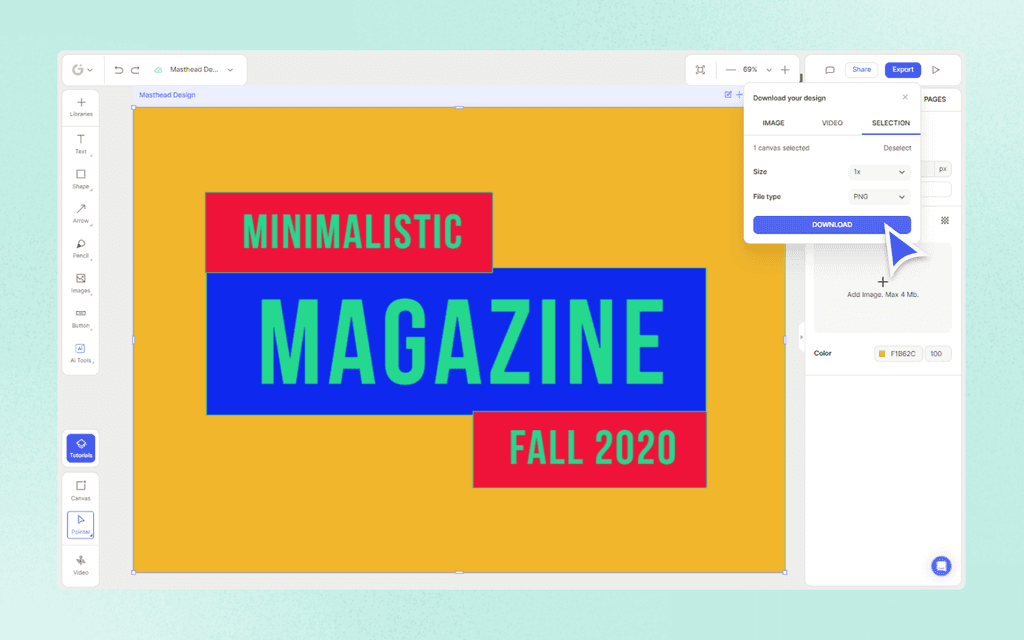Open the Size dropdown set to 1x
Image resolution: width=1024 pixels, height=640 pixels.
pyautogui.click(x=878, y=171)
